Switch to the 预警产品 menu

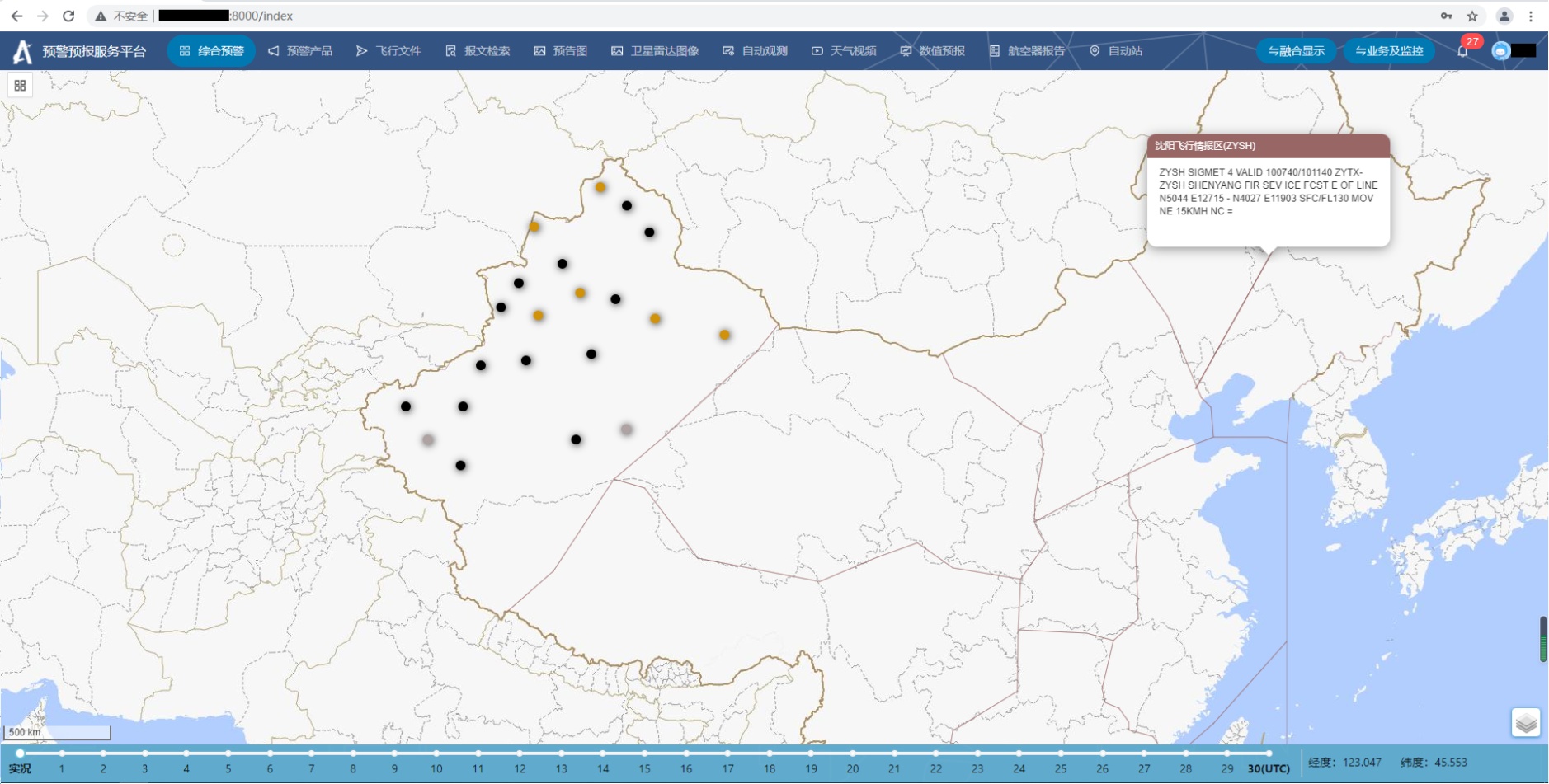pos(300,51)
